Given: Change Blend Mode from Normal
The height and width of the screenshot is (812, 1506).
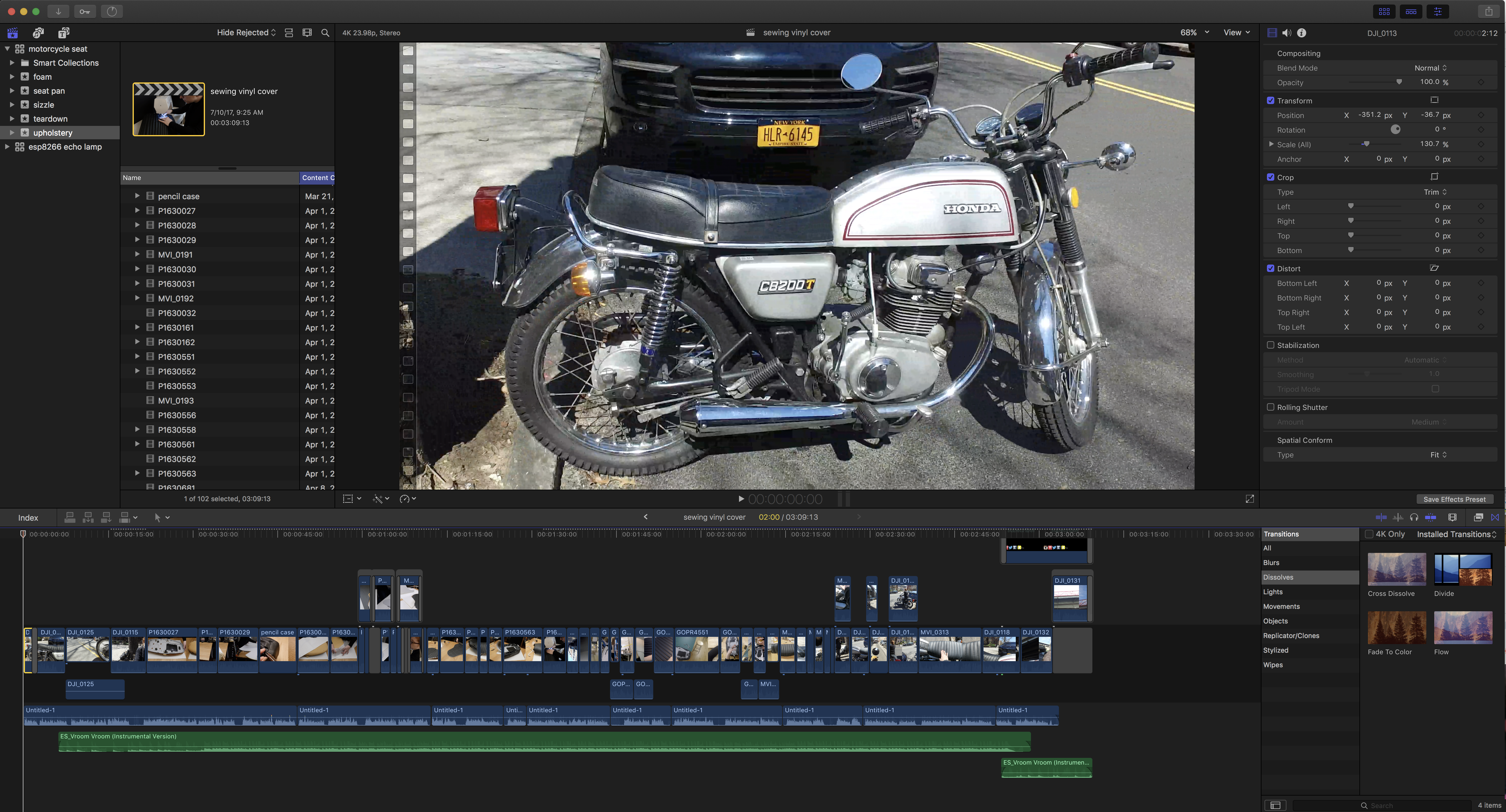Looking at the screenshot, I should click(1430, 68).
